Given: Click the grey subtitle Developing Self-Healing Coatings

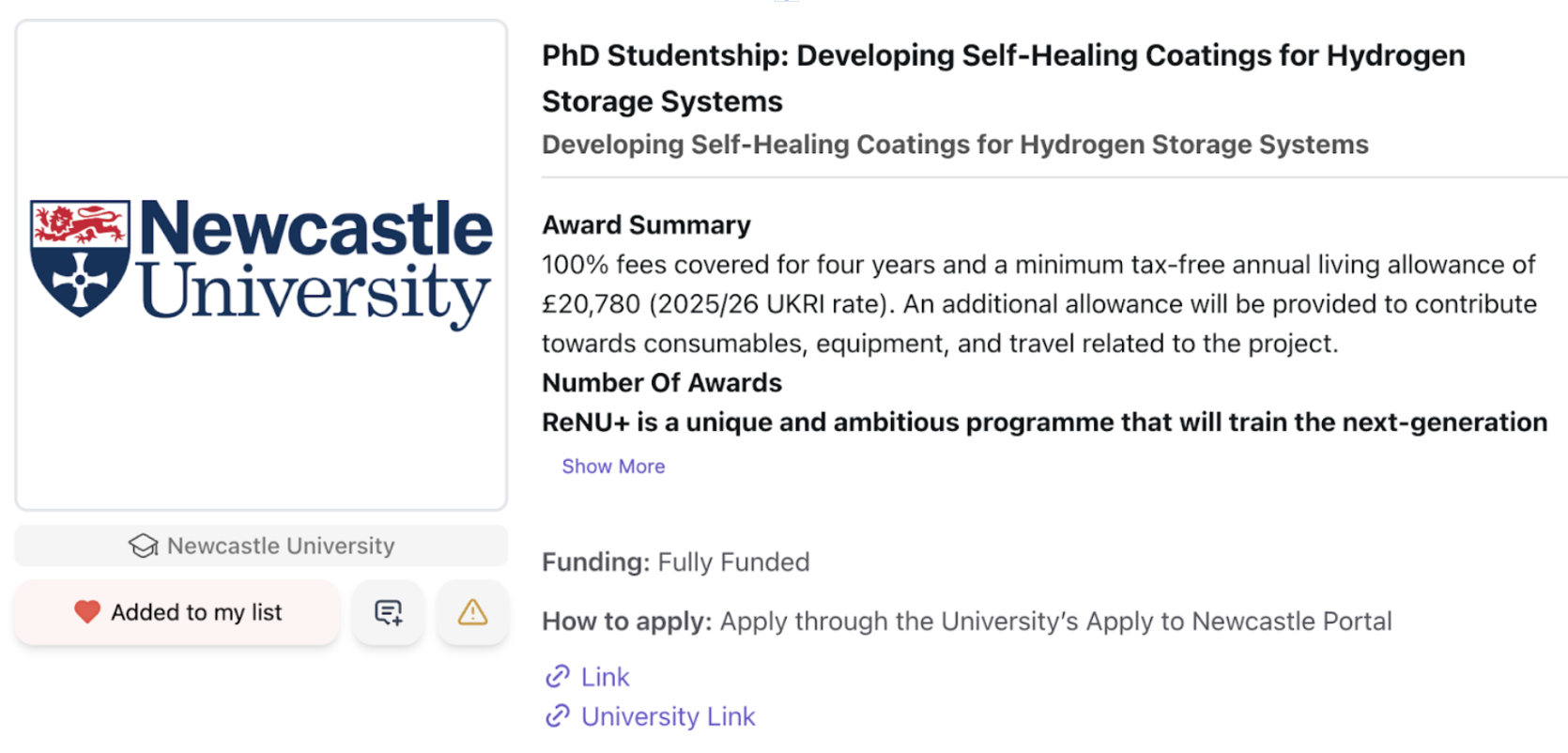Looking at the screenshot, I should point(955,145).
